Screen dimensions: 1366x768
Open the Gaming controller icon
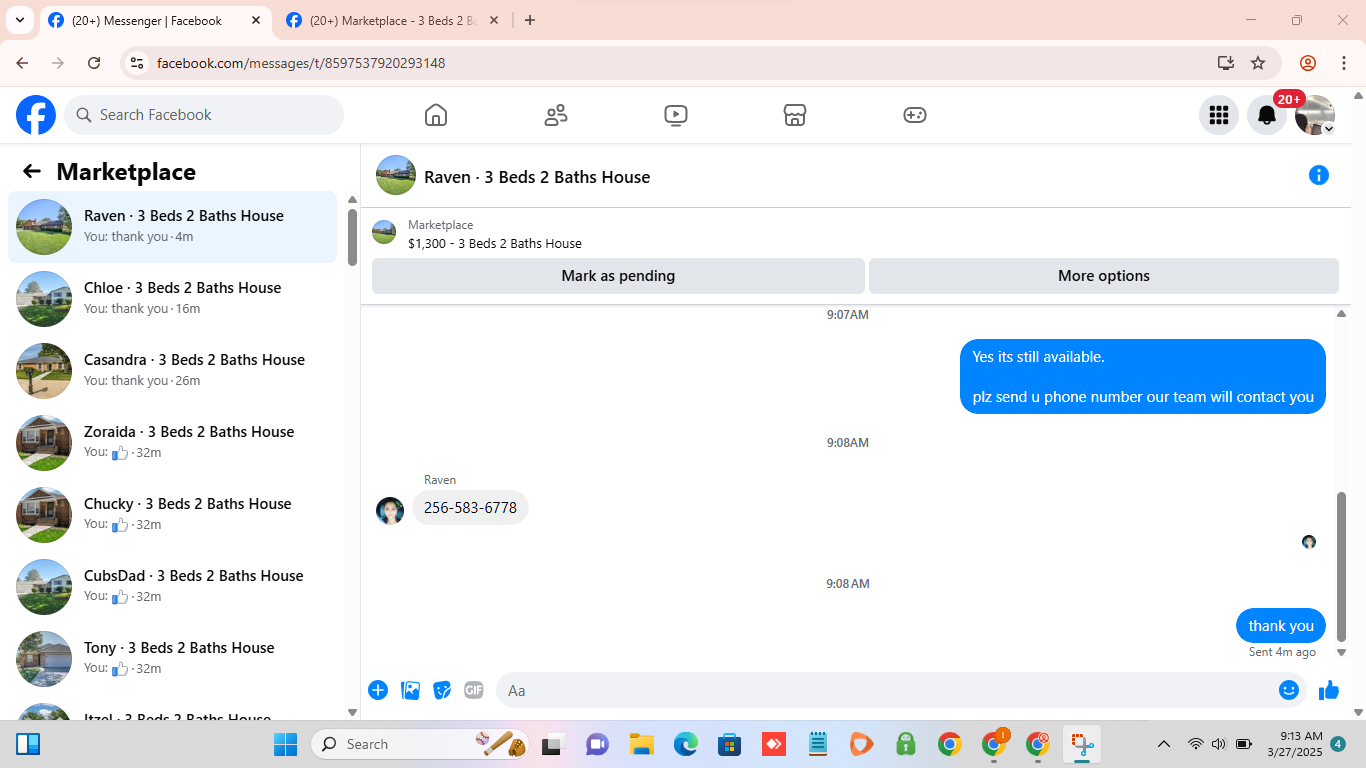[x=915, y=115]
